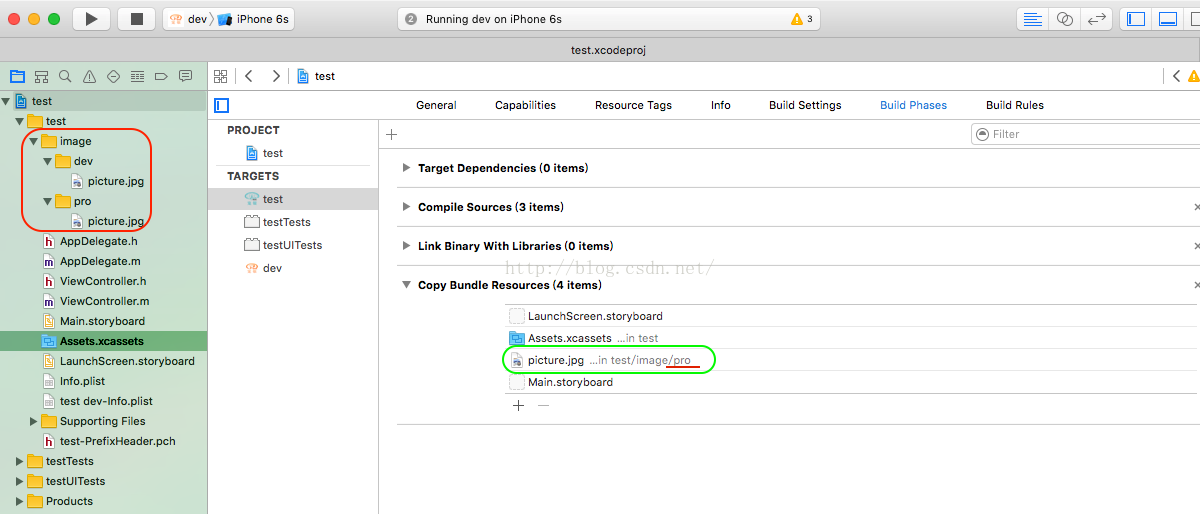Open the related items grid menu
Screen dimensions: 1200x514
point(221,76)
